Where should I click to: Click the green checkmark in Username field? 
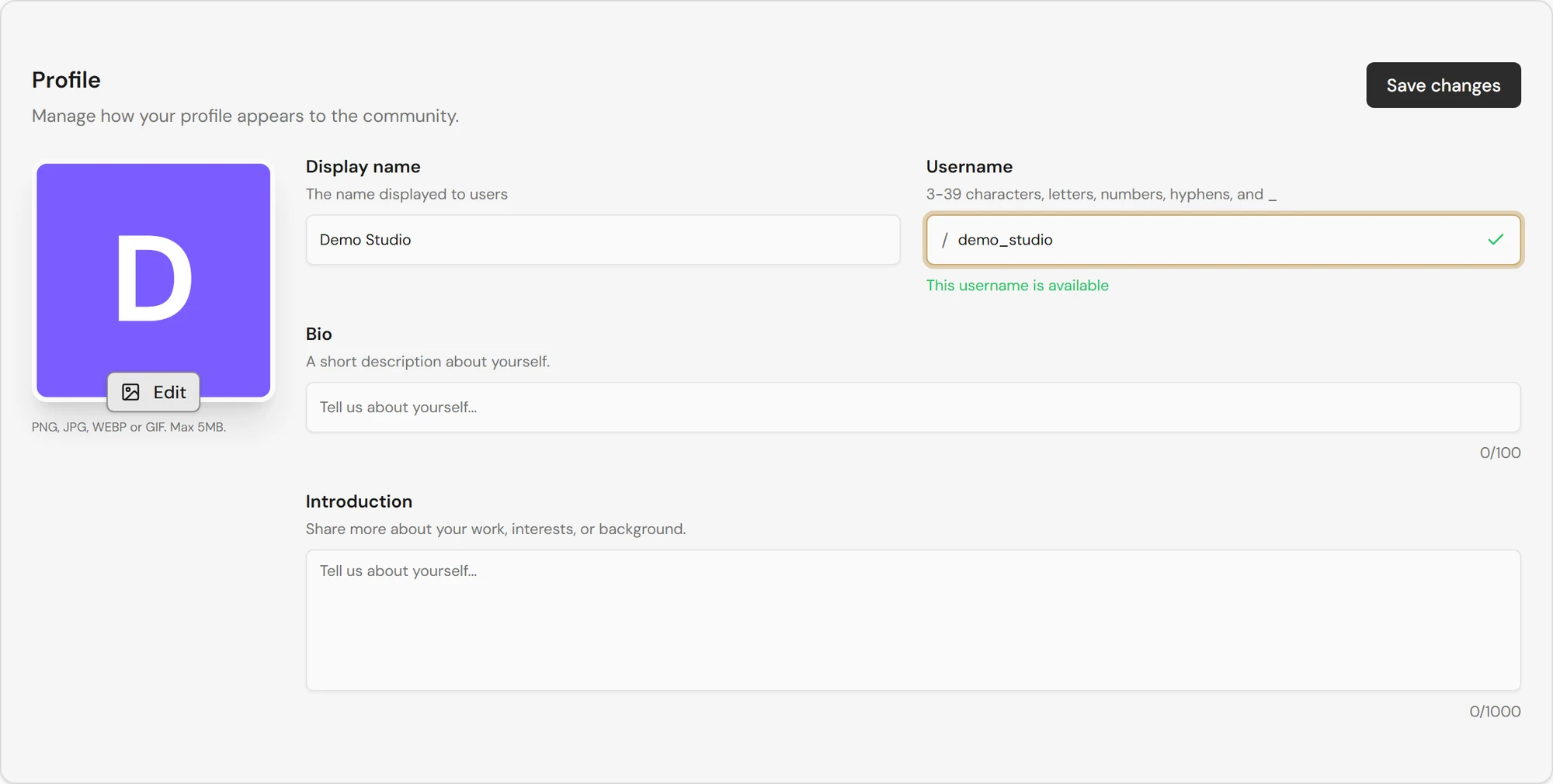click(x=1496, y=240)
